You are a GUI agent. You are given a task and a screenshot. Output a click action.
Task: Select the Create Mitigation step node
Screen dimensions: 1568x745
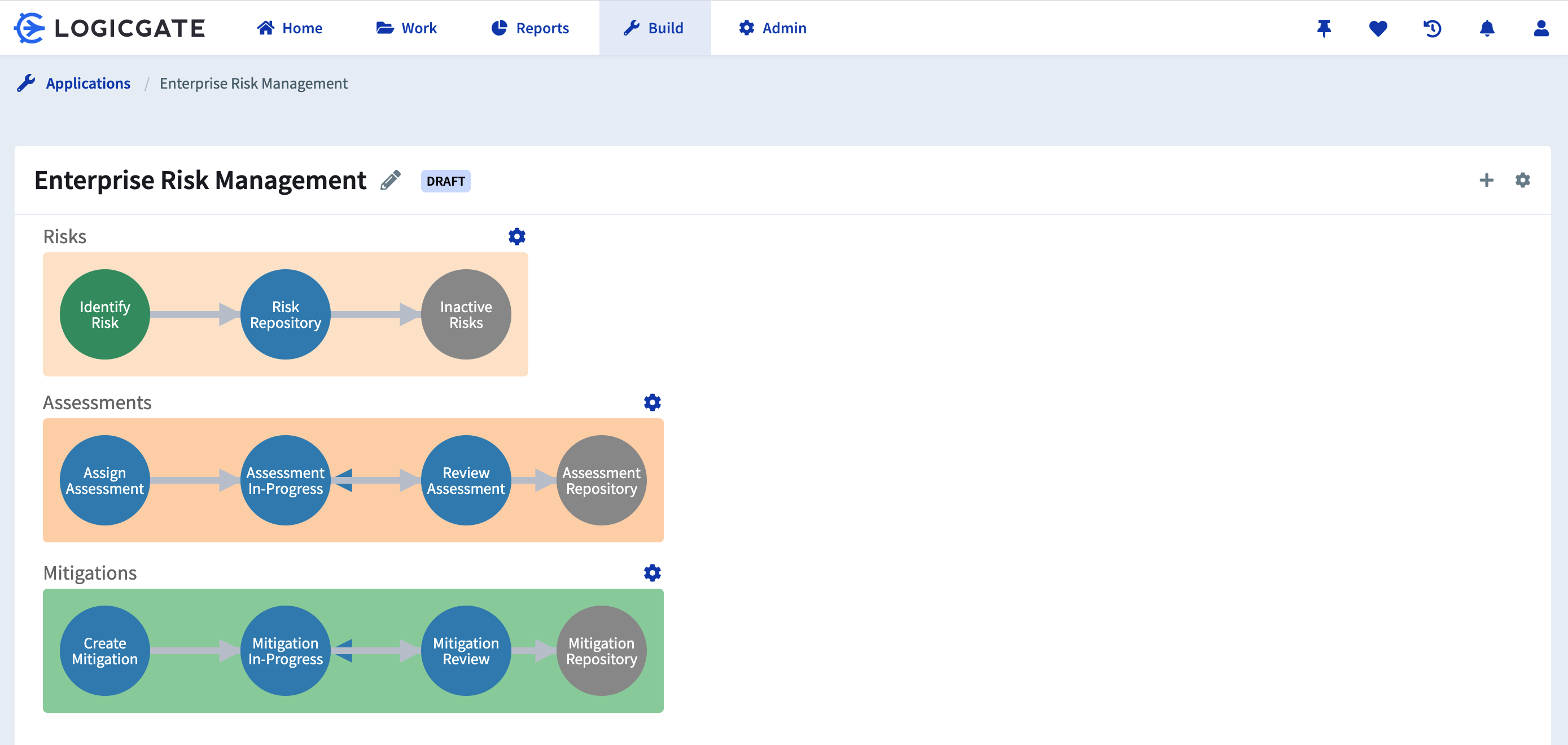pos(104,651)
